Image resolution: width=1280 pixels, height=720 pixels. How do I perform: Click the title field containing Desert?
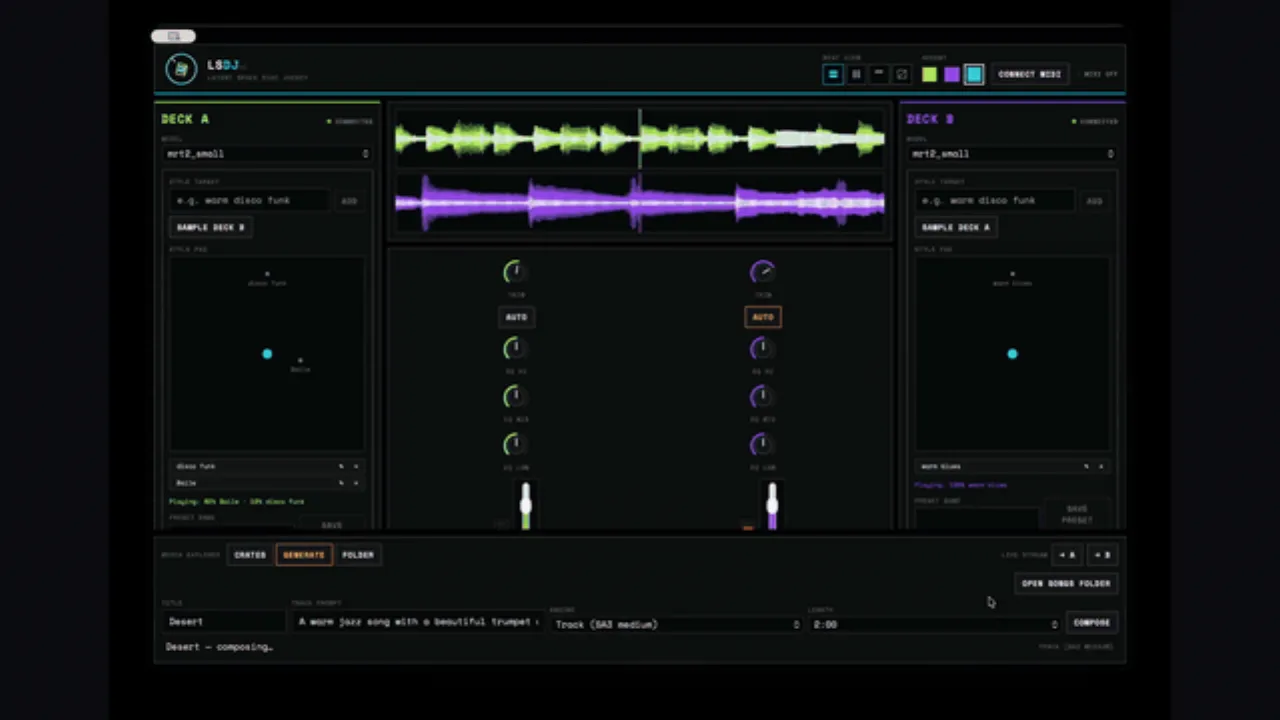224,622
